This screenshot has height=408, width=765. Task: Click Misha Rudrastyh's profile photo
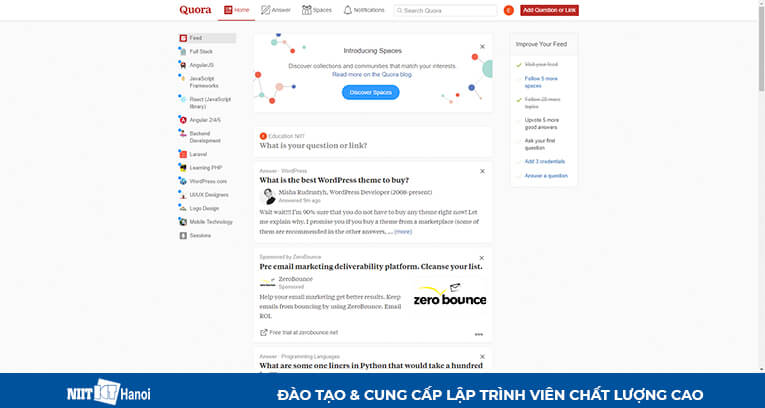[x=268, y=196]
